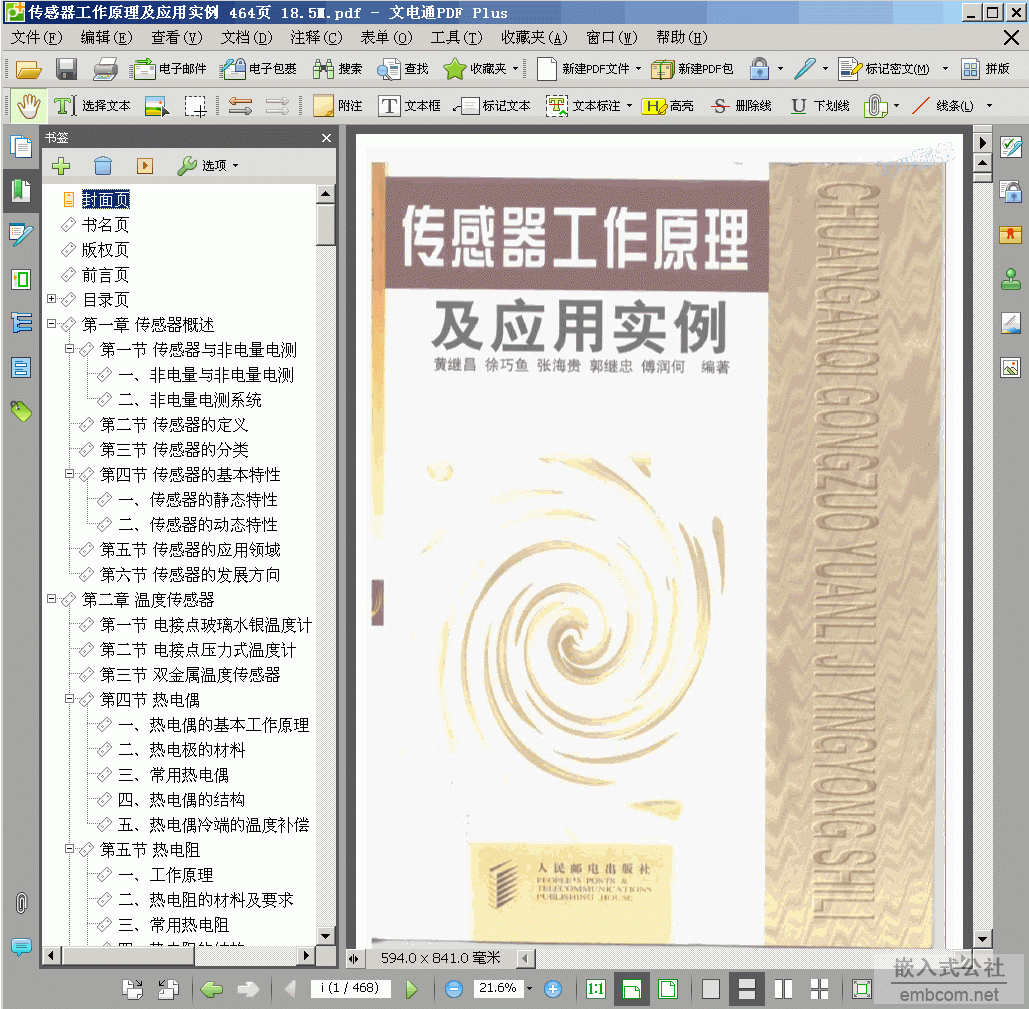Viewport: 1029px width, 1009px height.
Task: Select the marquee snapshot tool
Action: [x=196, y=106]
